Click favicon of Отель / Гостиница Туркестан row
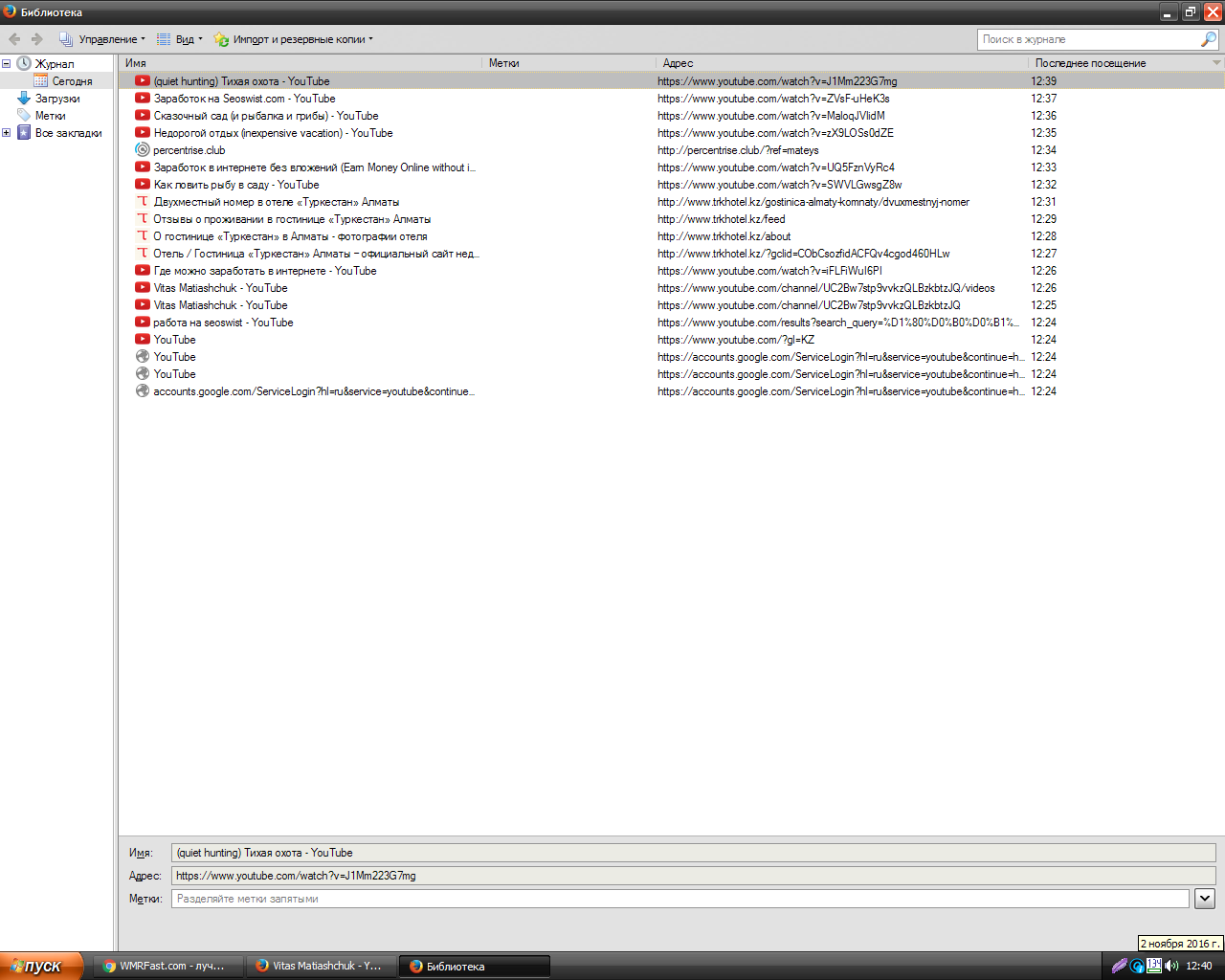The height and width of the screenshot is (980, 1225). [143, 254]
